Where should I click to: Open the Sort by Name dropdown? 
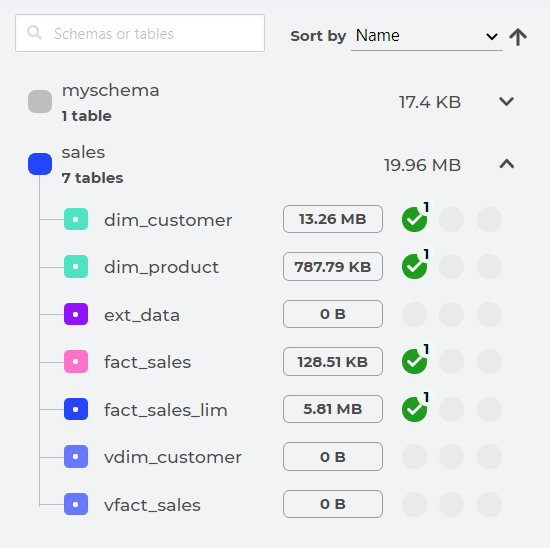point(427,36)
